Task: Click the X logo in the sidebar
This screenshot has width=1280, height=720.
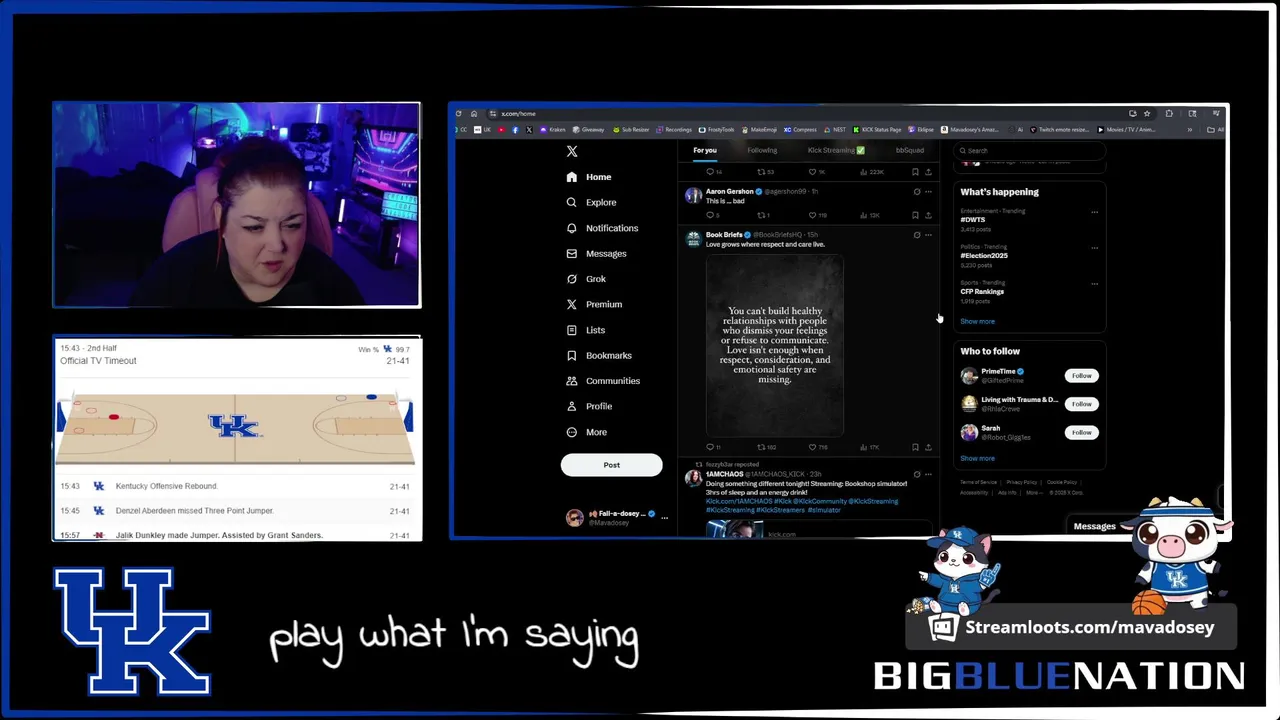Action: pyautogui.click(x=572, y=151)
